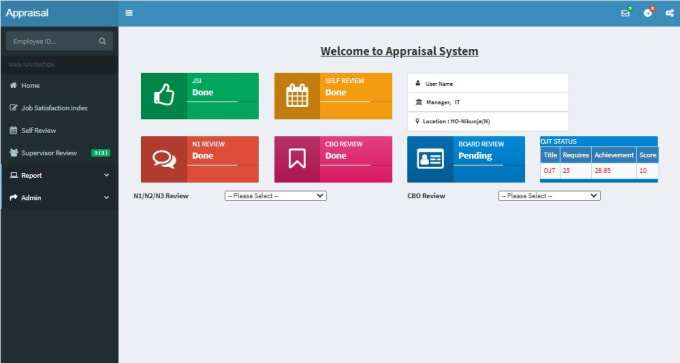Click the Achievement column header
680x363 pixels.
(614, 155)
